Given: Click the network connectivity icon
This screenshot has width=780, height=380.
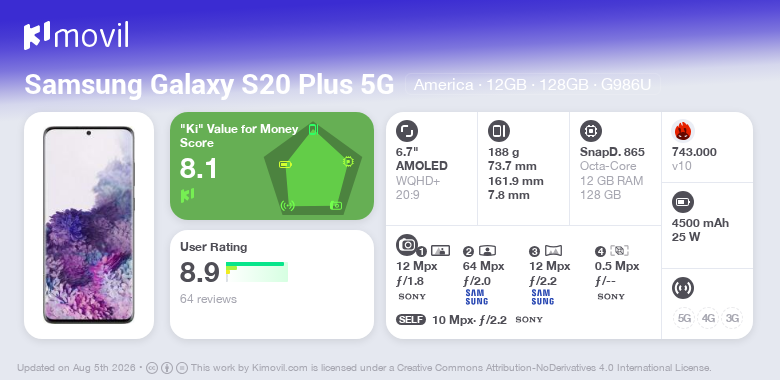Looking at the screenshot, I should [x=683, y=288].
